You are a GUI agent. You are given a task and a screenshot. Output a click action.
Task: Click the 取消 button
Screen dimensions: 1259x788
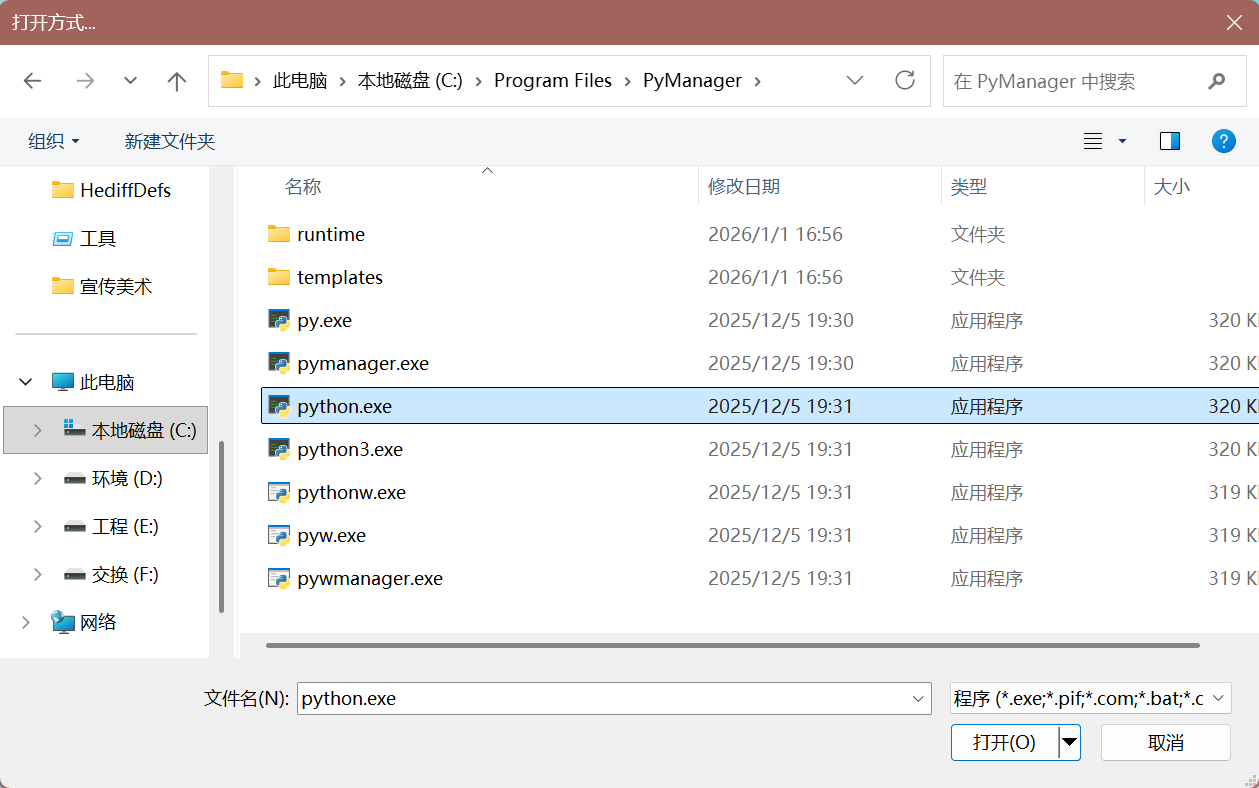click(x=1164, y=742)
